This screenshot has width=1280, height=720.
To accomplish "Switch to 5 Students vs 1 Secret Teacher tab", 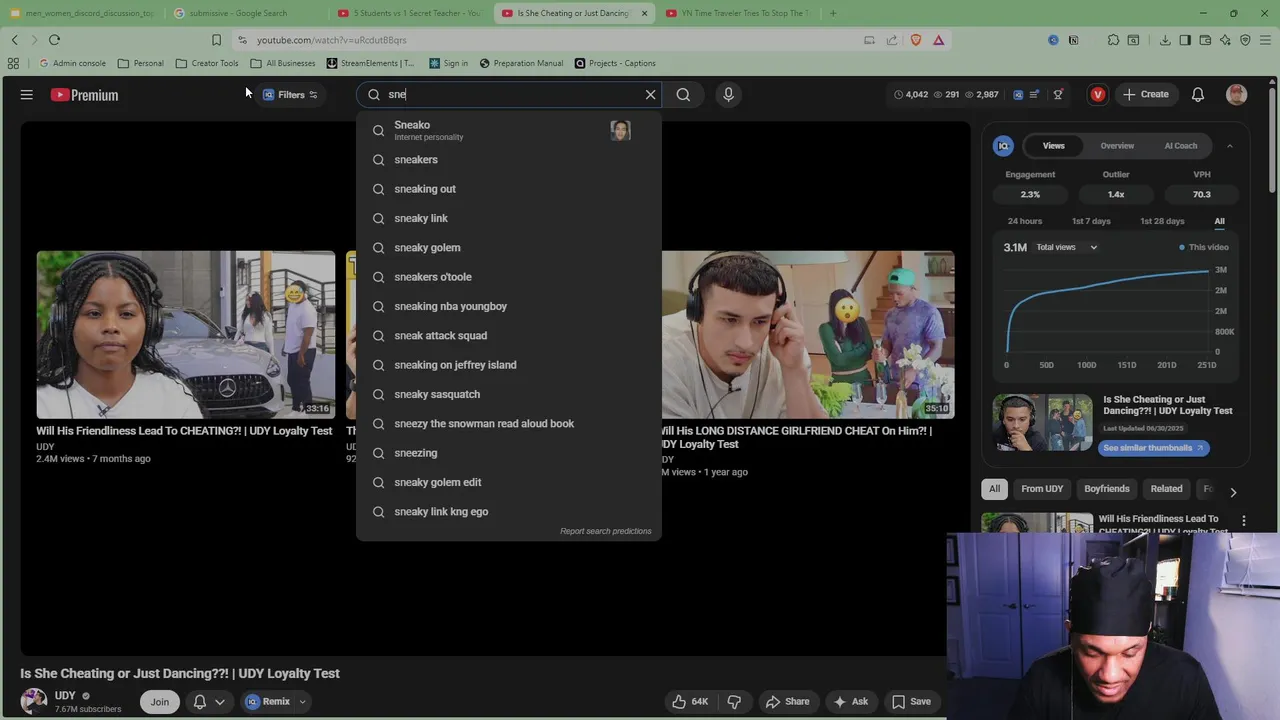I will 410,13.
